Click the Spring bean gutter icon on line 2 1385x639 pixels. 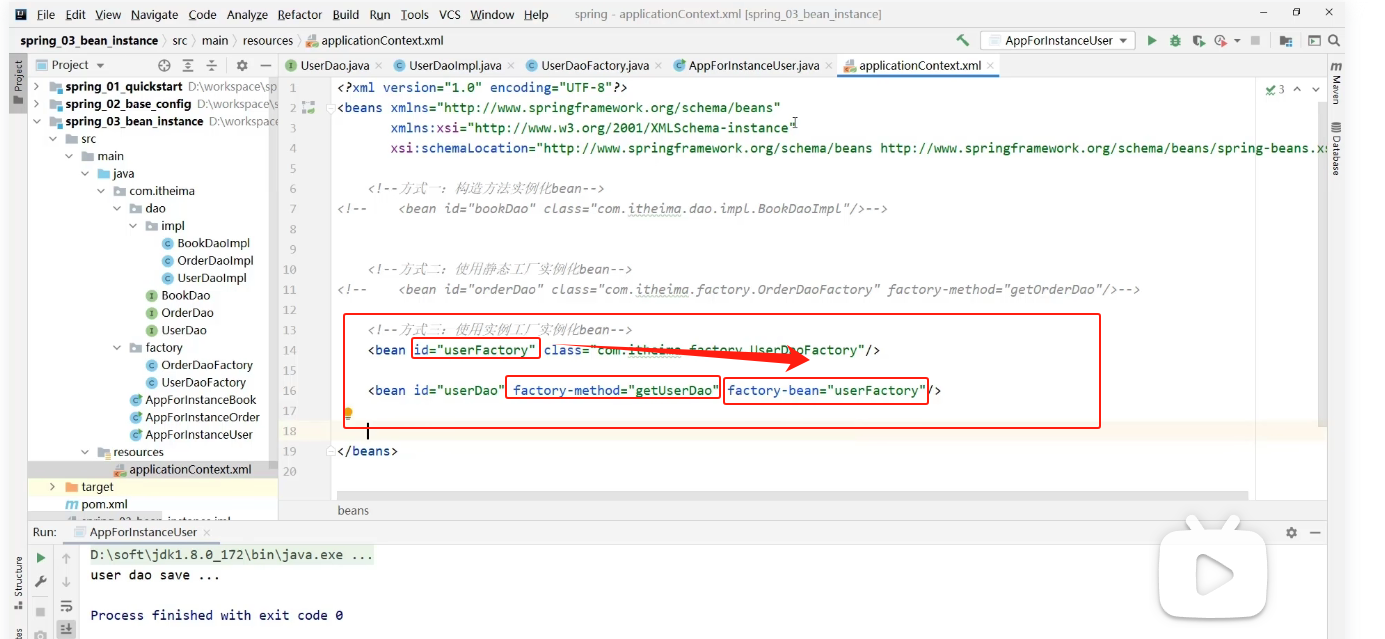308,107
